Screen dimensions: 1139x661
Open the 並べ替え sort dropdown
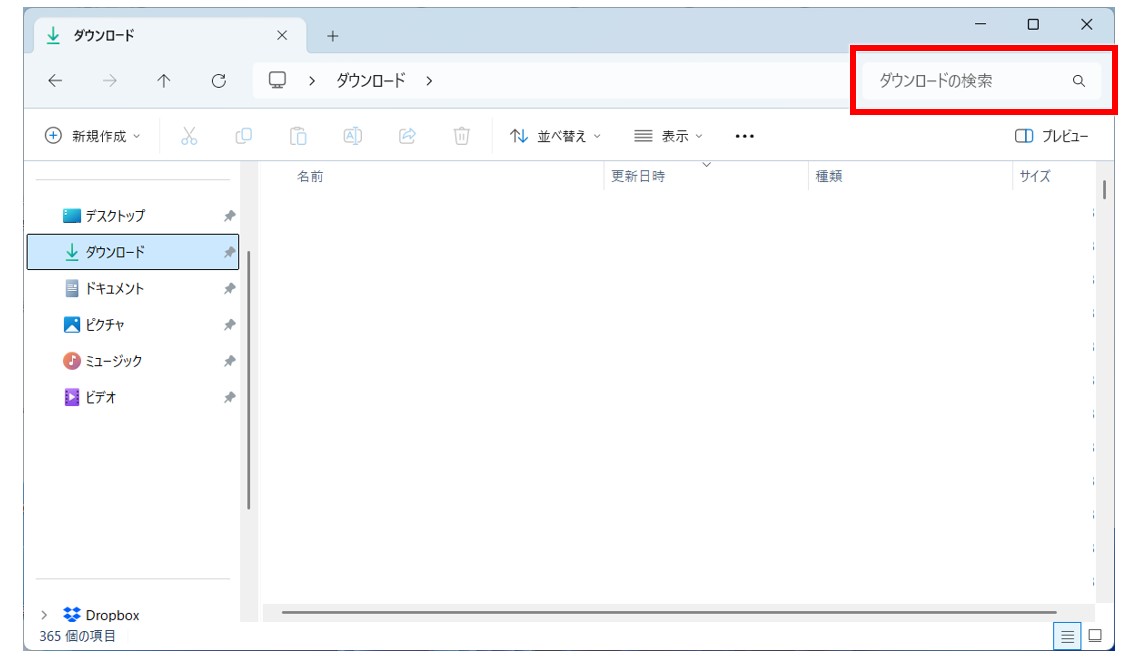(557, 136)
